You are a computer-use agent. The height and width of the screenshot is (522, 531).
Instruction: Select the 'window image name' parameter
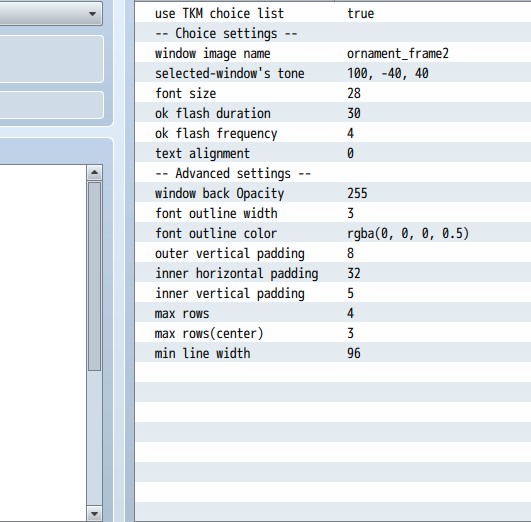[x=212, y=54]
